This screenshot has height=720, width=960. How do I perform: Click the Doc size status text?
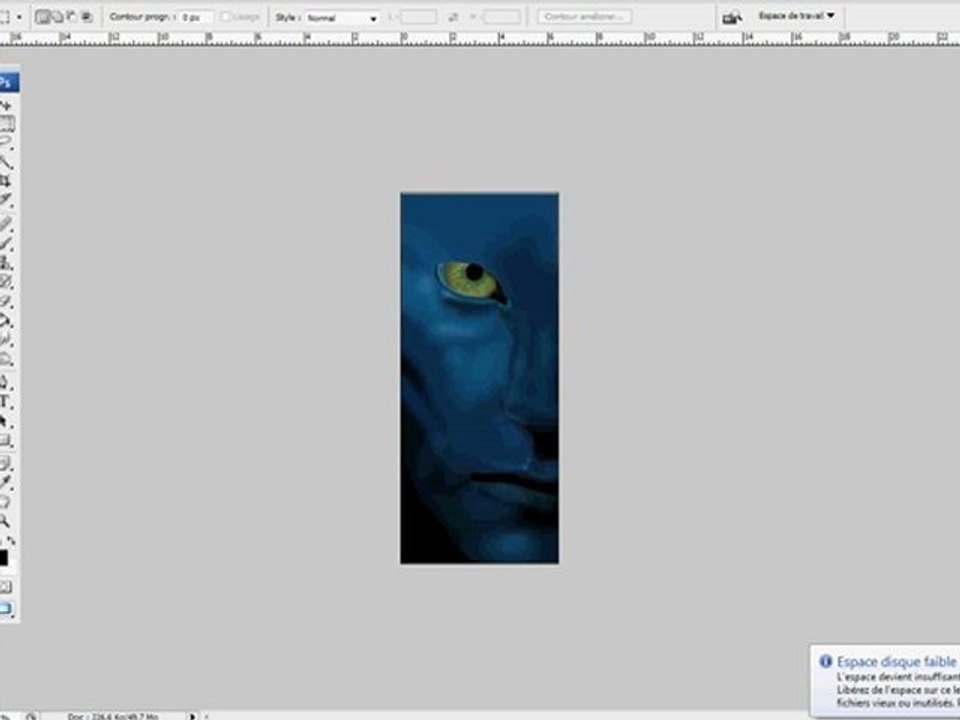tap(113, 716)
